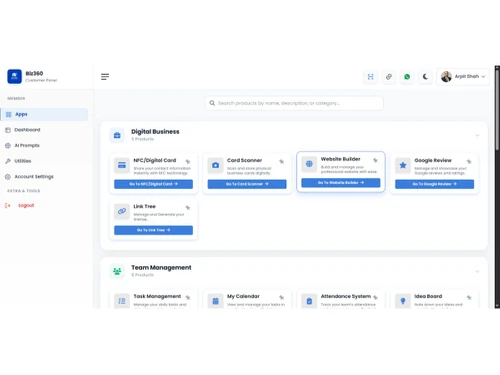Open Arpit Shah profile dropdown
This screenshot has height=375, width=500.
(x=463, y=77)
